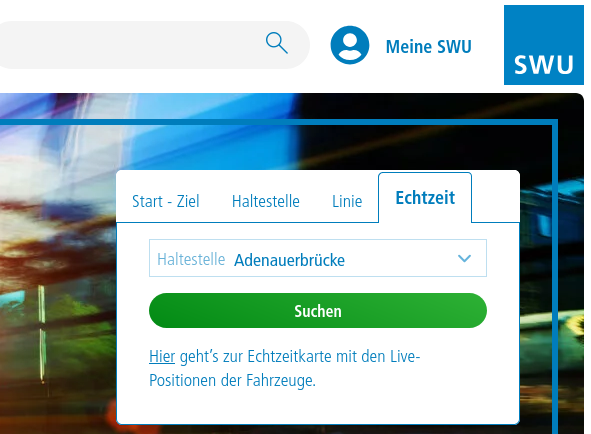Switch to the Start - Ziel tab
591x434 pixels.
pyautogui.click(x=165, y=201)
